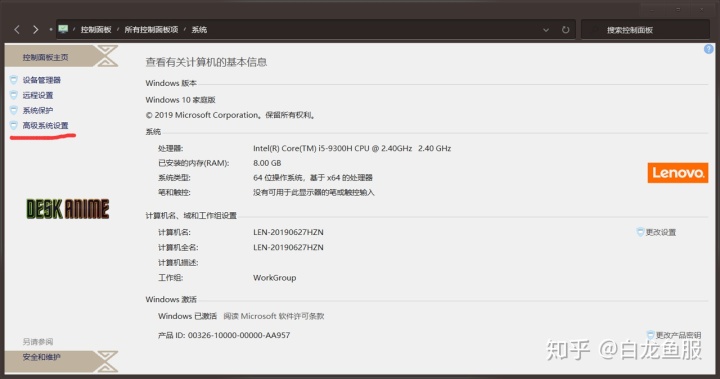Click computer name LEN-20190627HZN next to 计算机名
The height and width of the screenshot is (379, 720).
288,232
